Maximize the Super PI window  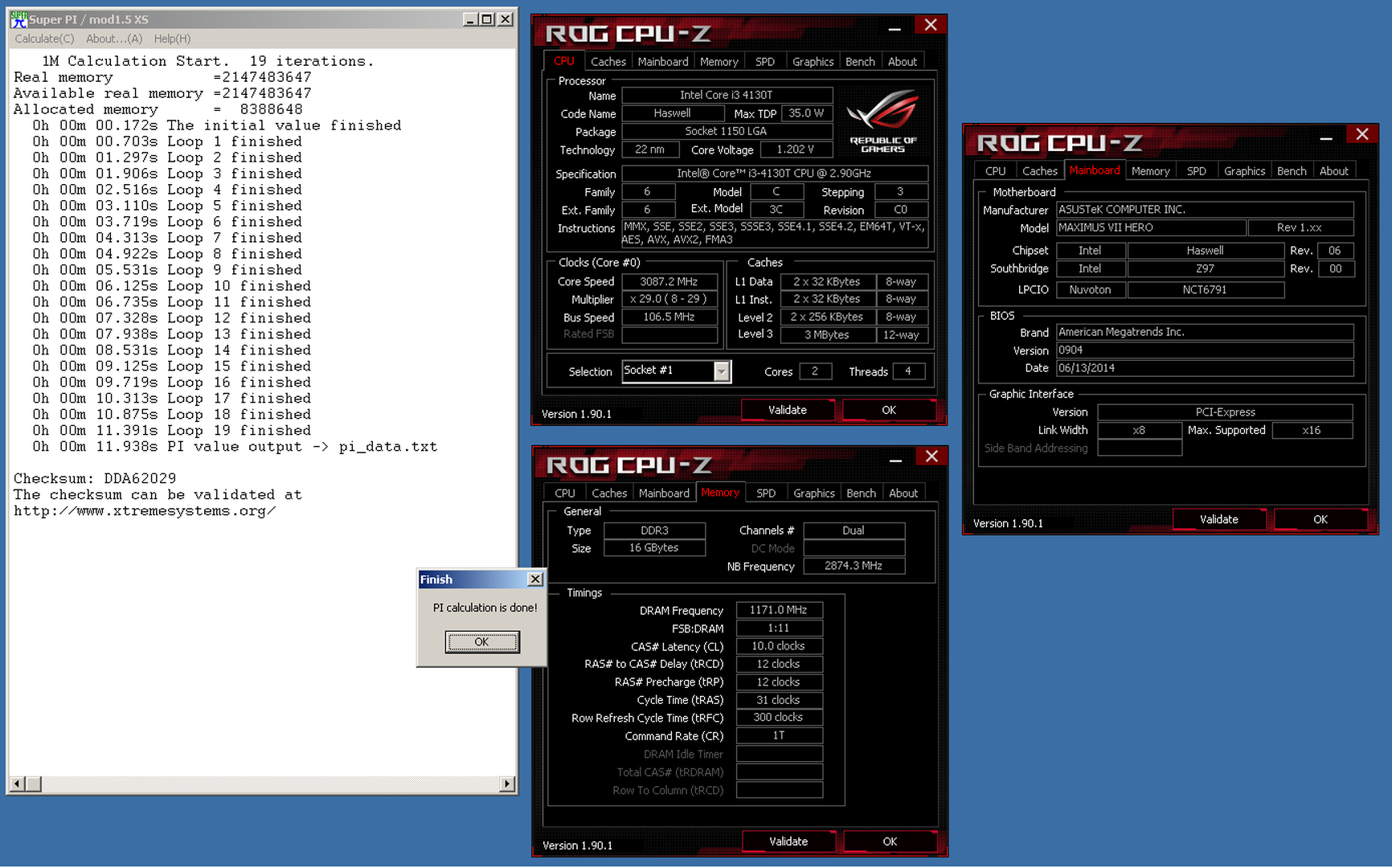coord(487,18)
